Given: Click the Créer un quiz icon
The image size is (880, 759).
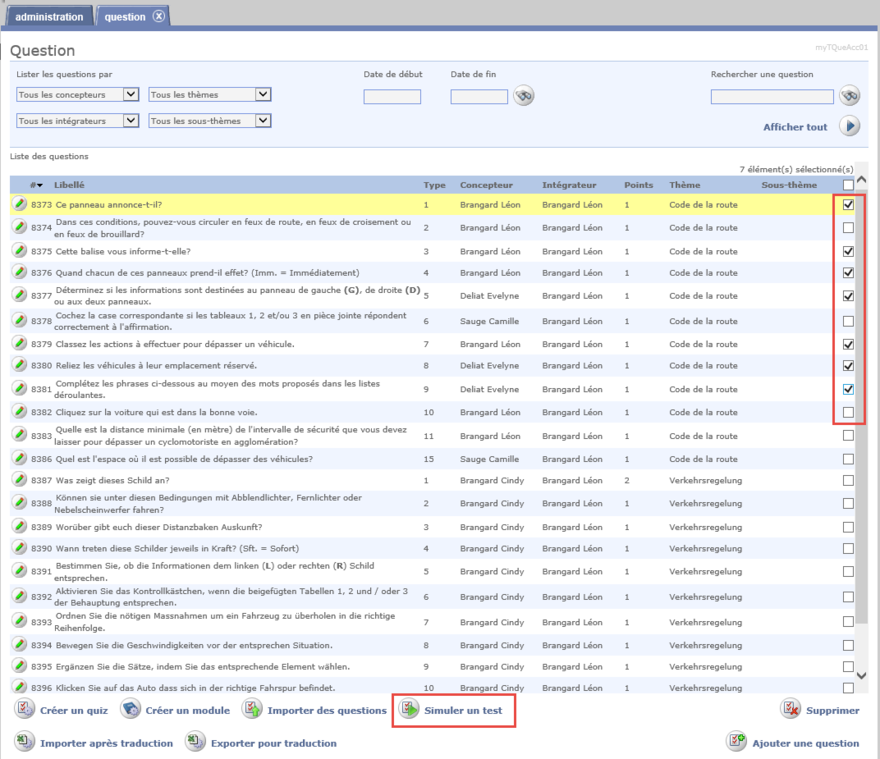Looking at the screenshot, I should (24, 710).
